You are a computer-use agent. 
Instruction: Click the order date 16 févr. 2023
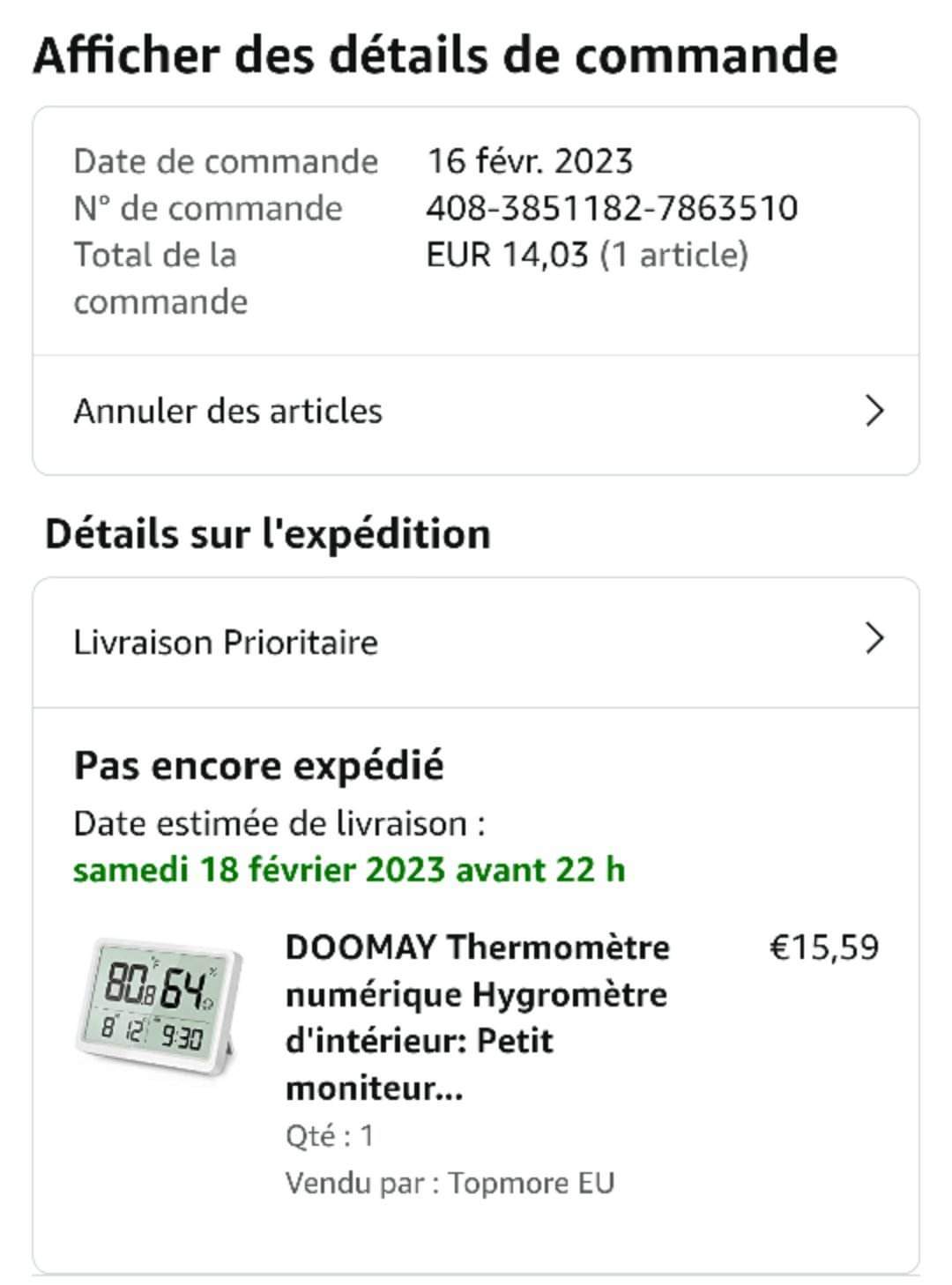tap(530, 161)
